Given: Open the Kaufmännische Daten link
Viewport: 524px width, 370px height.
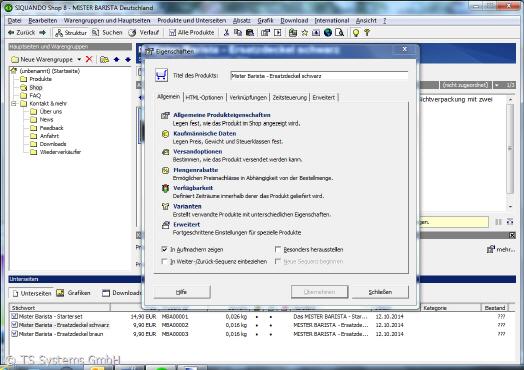Looking at the screenshot, I should [205, 133].
